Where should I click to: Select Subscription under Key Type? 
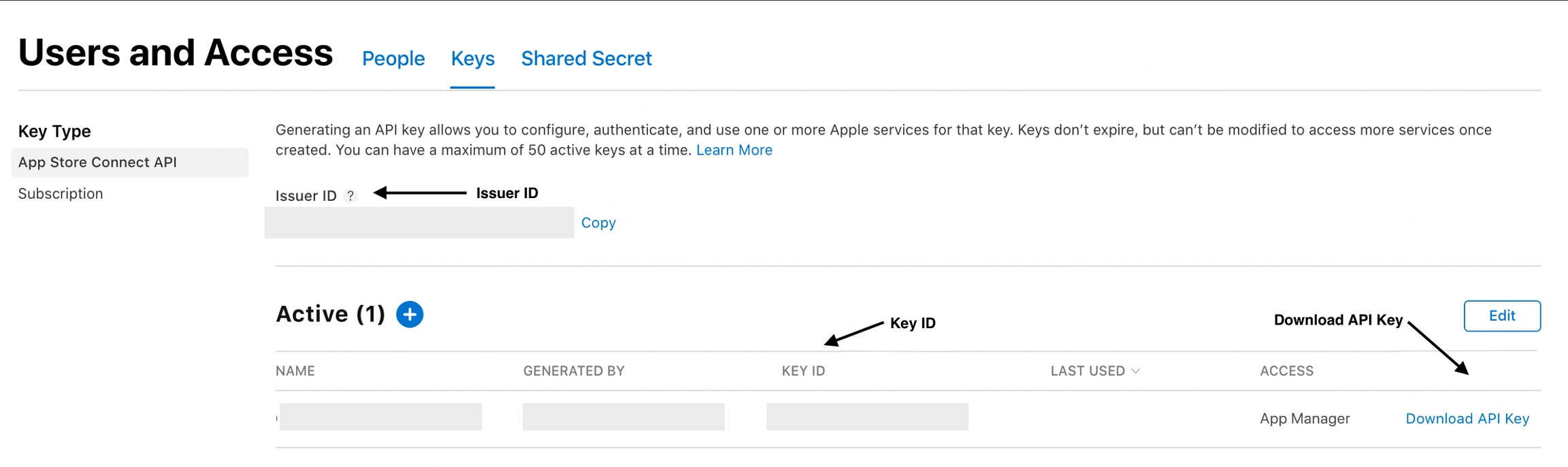pyautogui.click(x=60, y=193)
